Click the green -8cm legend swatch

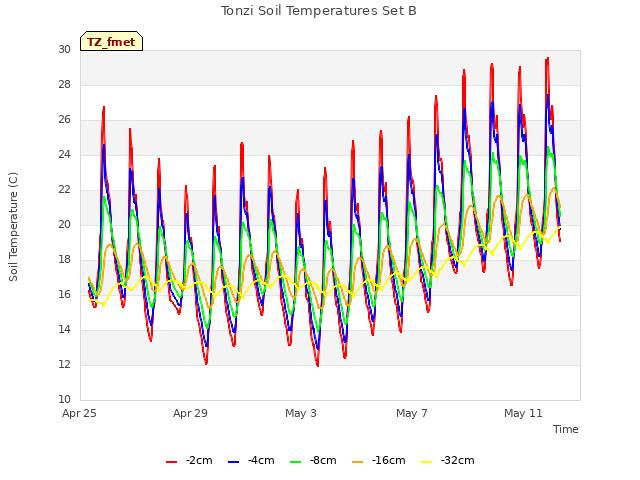pos(296,462)
